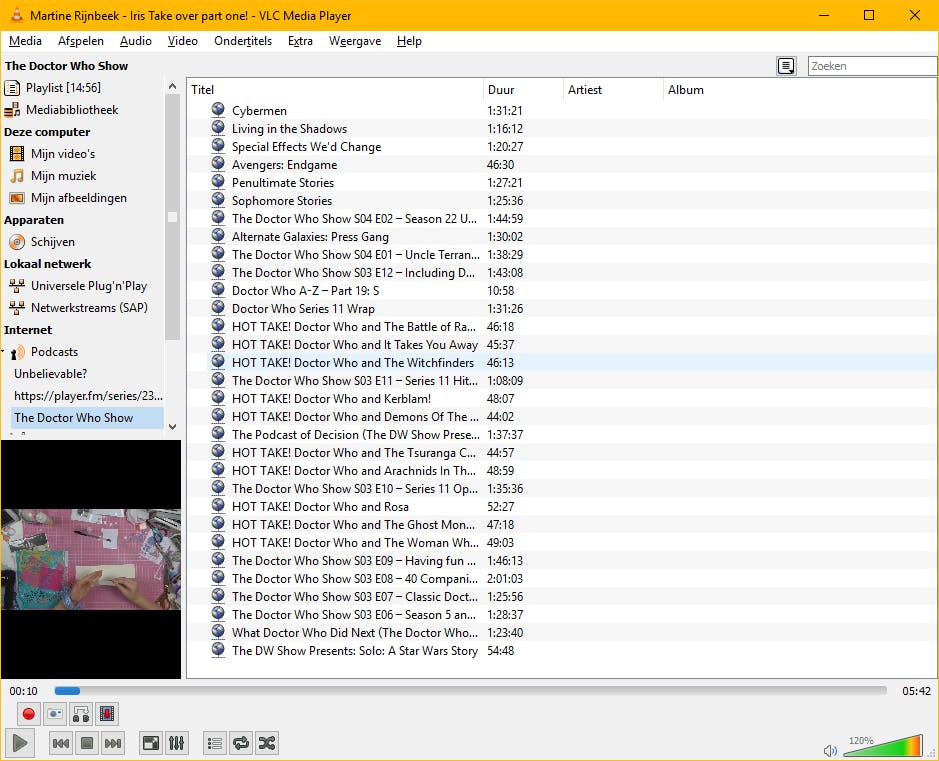Open the Weergave menu
The image size is (939, 761).
355,41
